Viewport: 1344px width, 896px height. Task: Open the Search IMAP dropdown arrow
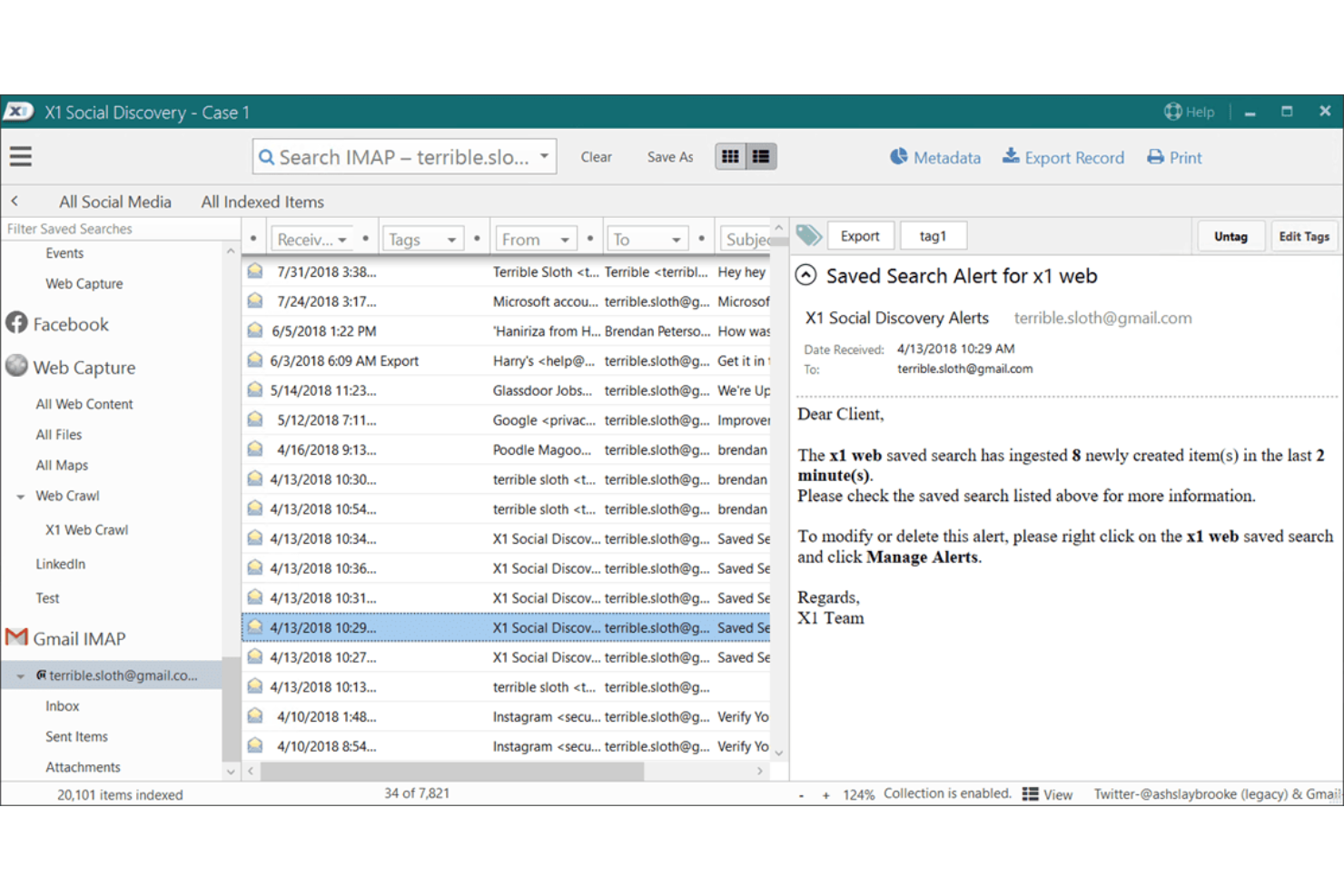(x=544, y=155)
